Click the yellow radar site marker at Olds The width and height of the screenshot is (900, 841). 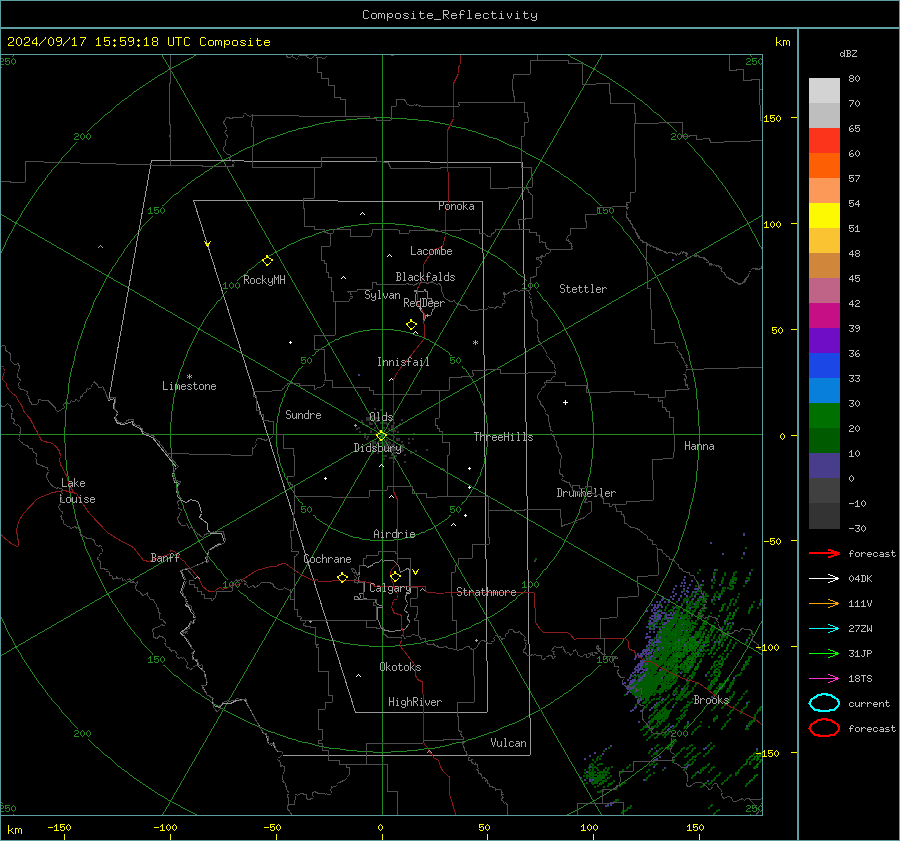[381, 436]
